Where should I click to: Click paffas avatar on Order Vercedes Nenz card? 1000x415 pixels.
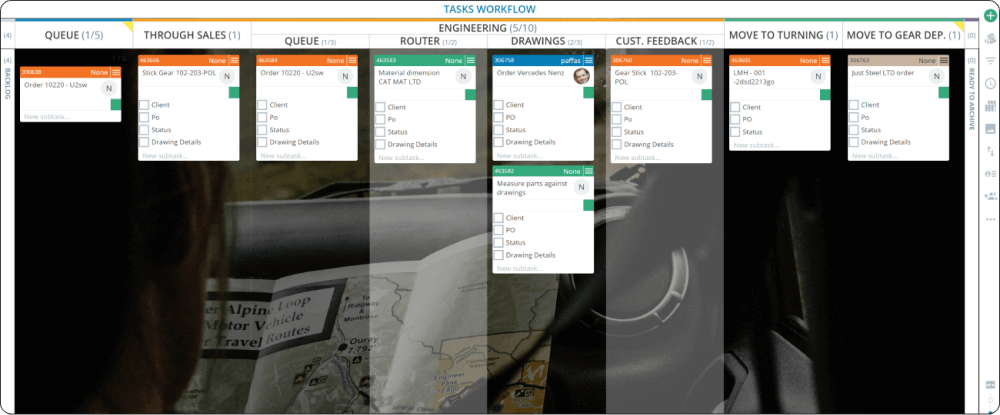(580, 77)
